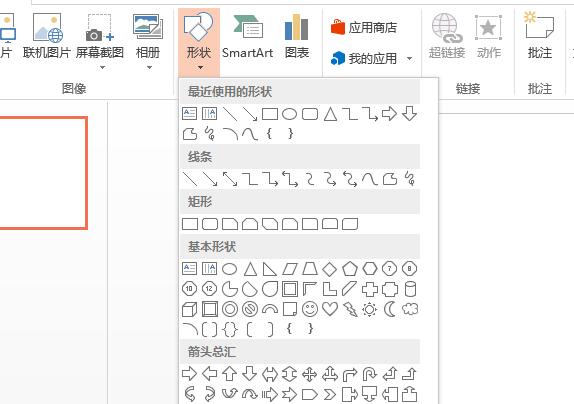Select the diamond in 基本形状

point(329,269)
